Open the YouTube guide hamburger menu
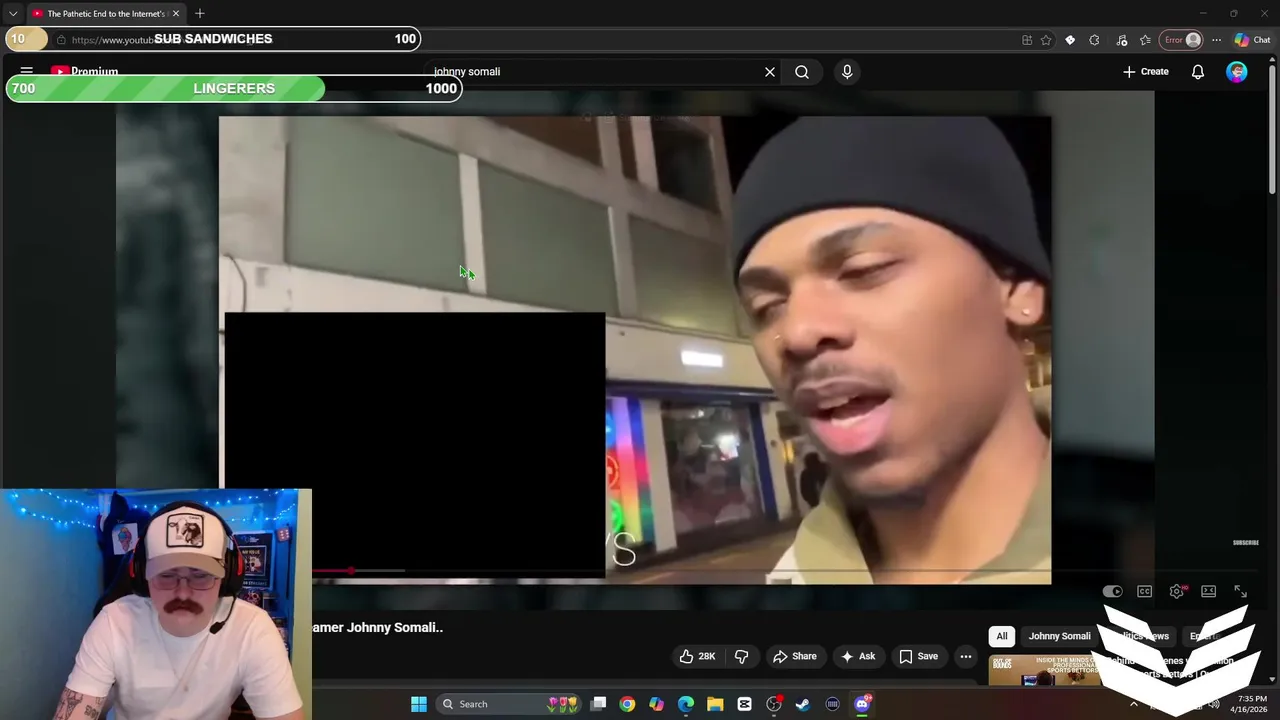Viewport: 1280px width, 720px height. point(27,72)
